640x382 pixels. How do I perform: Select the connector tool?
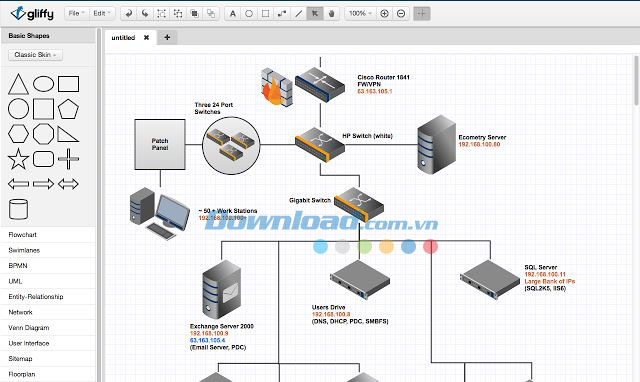tap(282, 13)
